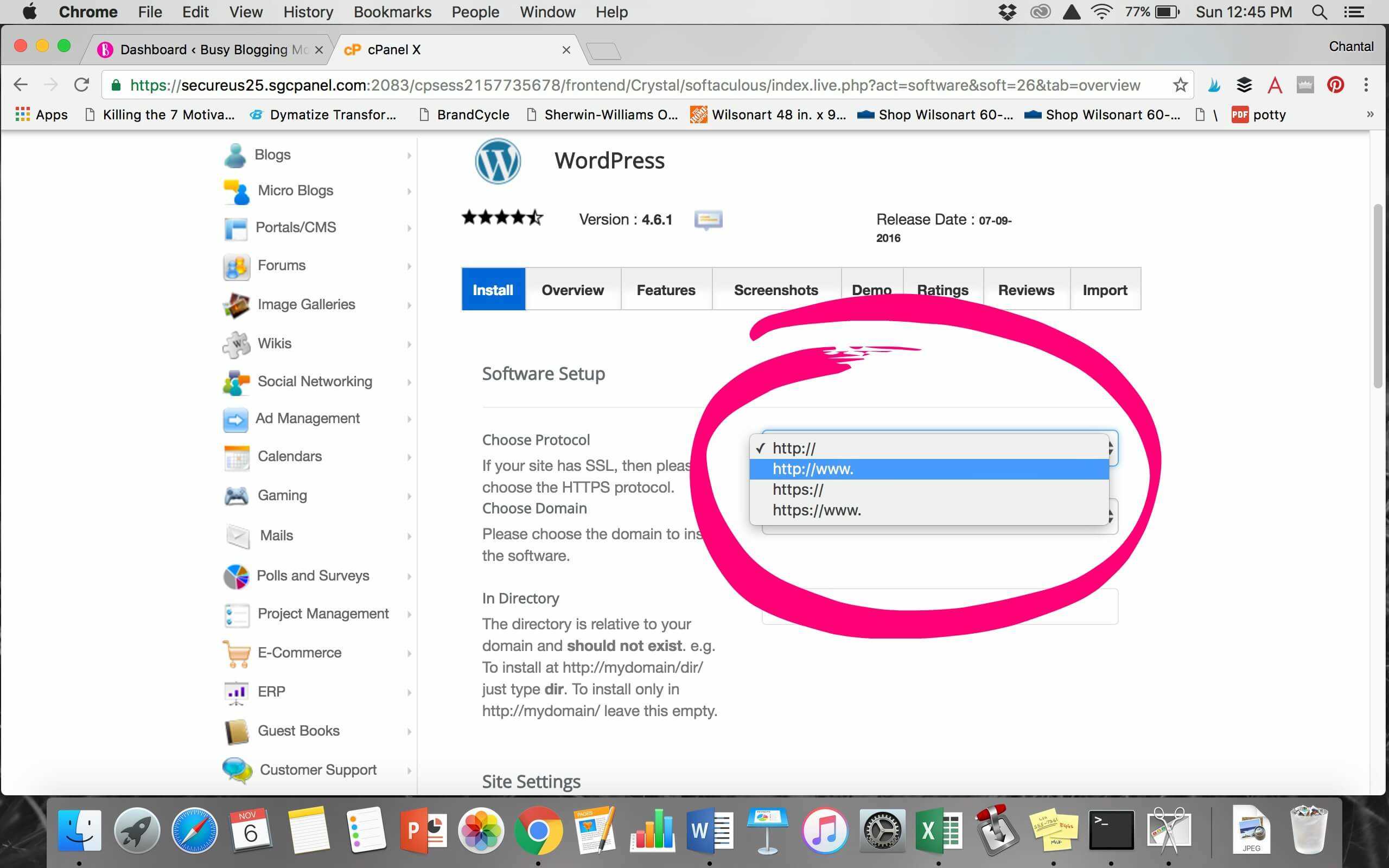Open the Bookmarks menu in menu bar

(392, 12)
